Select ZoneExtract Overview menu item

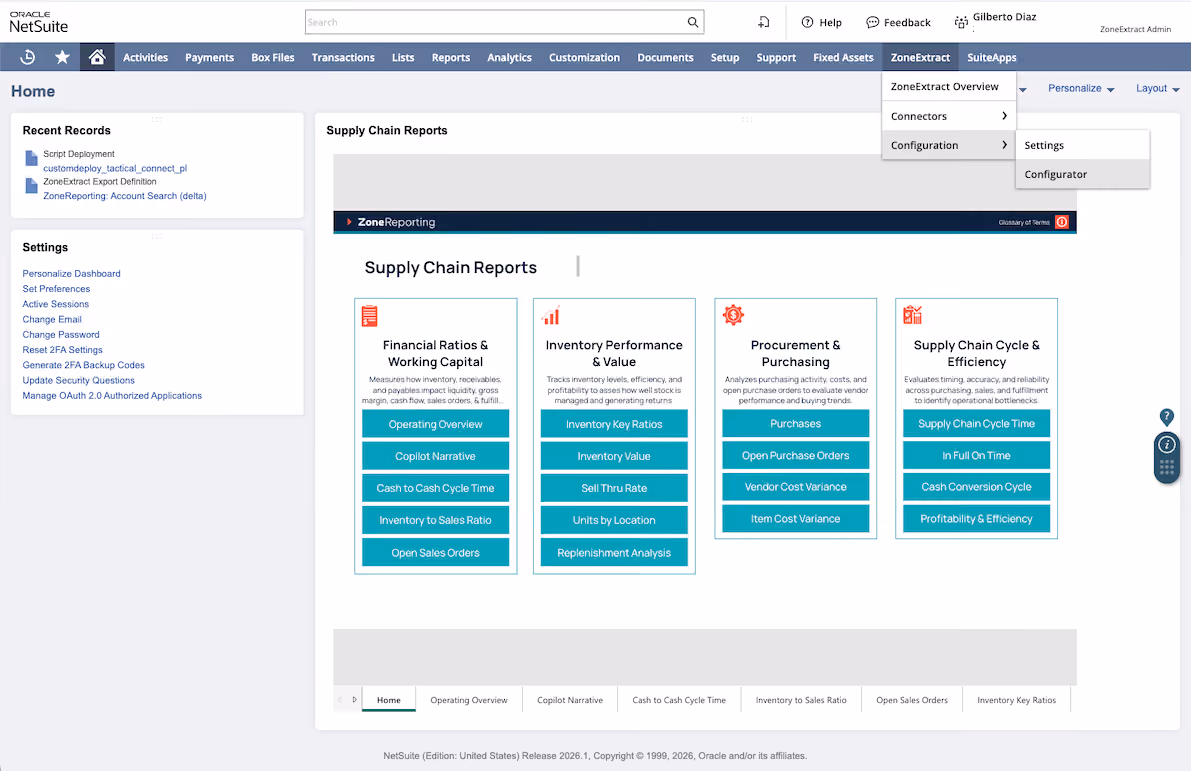tap(949, 87)
